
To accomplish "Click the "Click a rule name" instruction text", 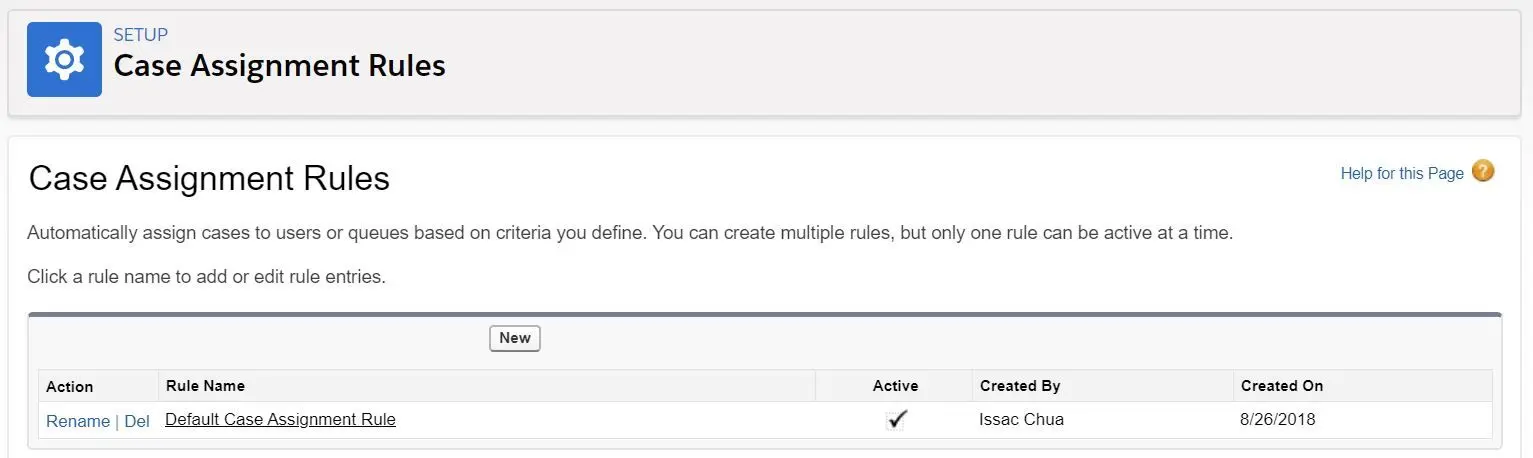I will [x=206, y=277].
